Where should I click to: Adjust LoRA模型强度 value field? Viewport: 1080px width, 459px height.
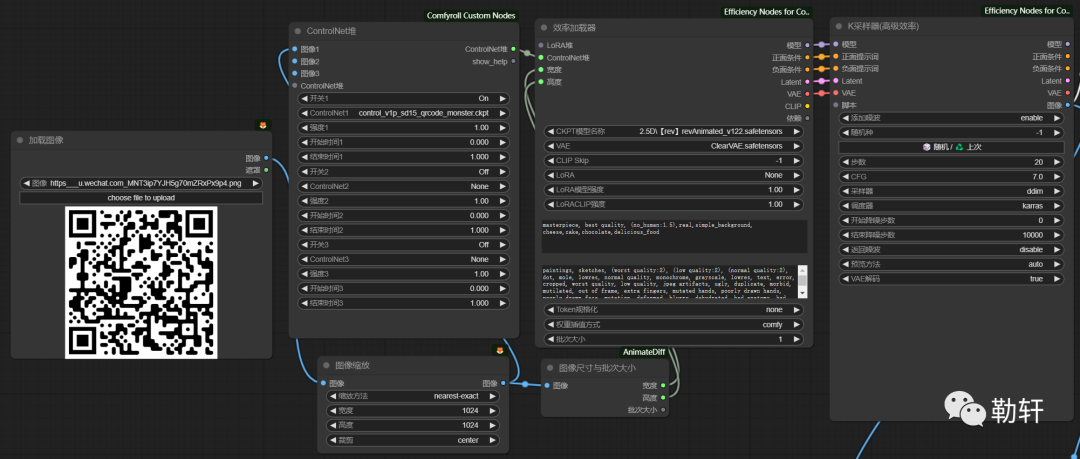[x=674, y=190]
